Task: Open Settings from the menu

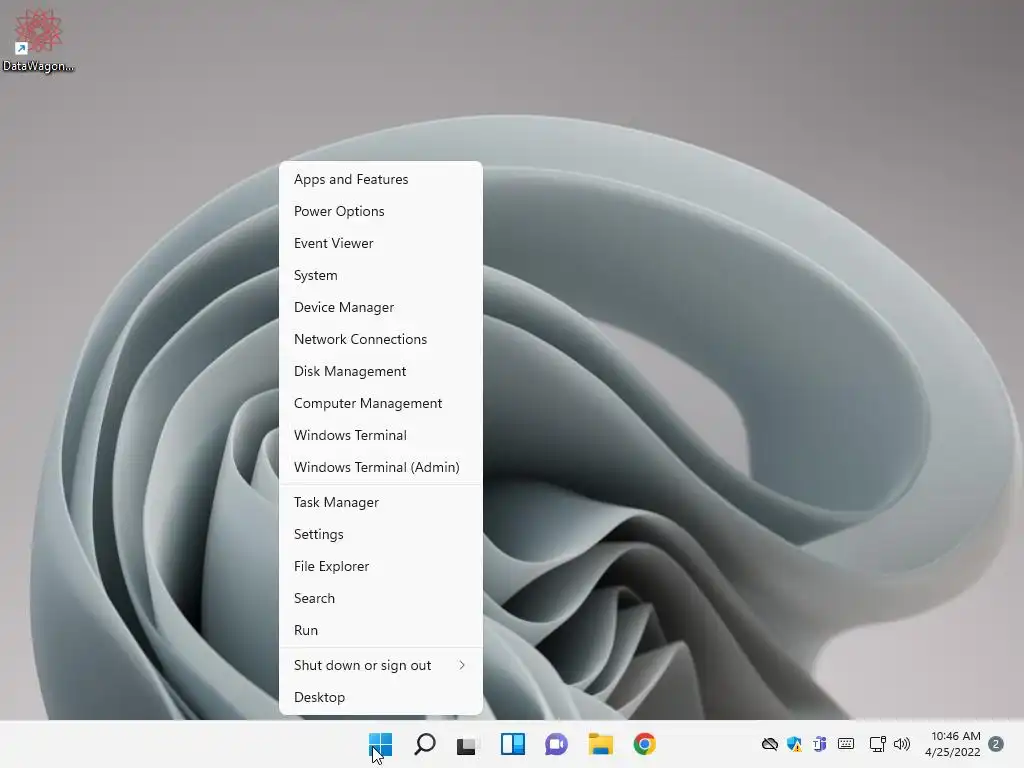Action: coord(381,534)
